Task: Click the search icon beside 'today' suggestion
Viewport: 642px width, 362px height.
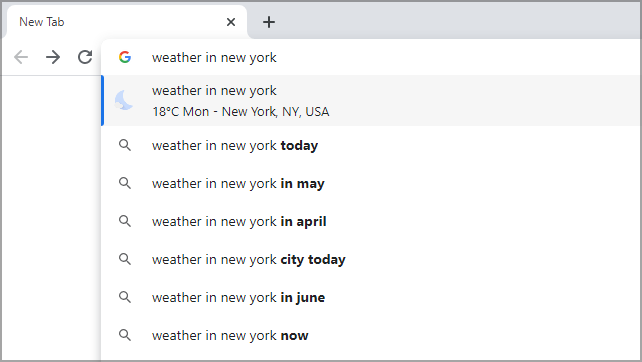Action: [125, 145]
